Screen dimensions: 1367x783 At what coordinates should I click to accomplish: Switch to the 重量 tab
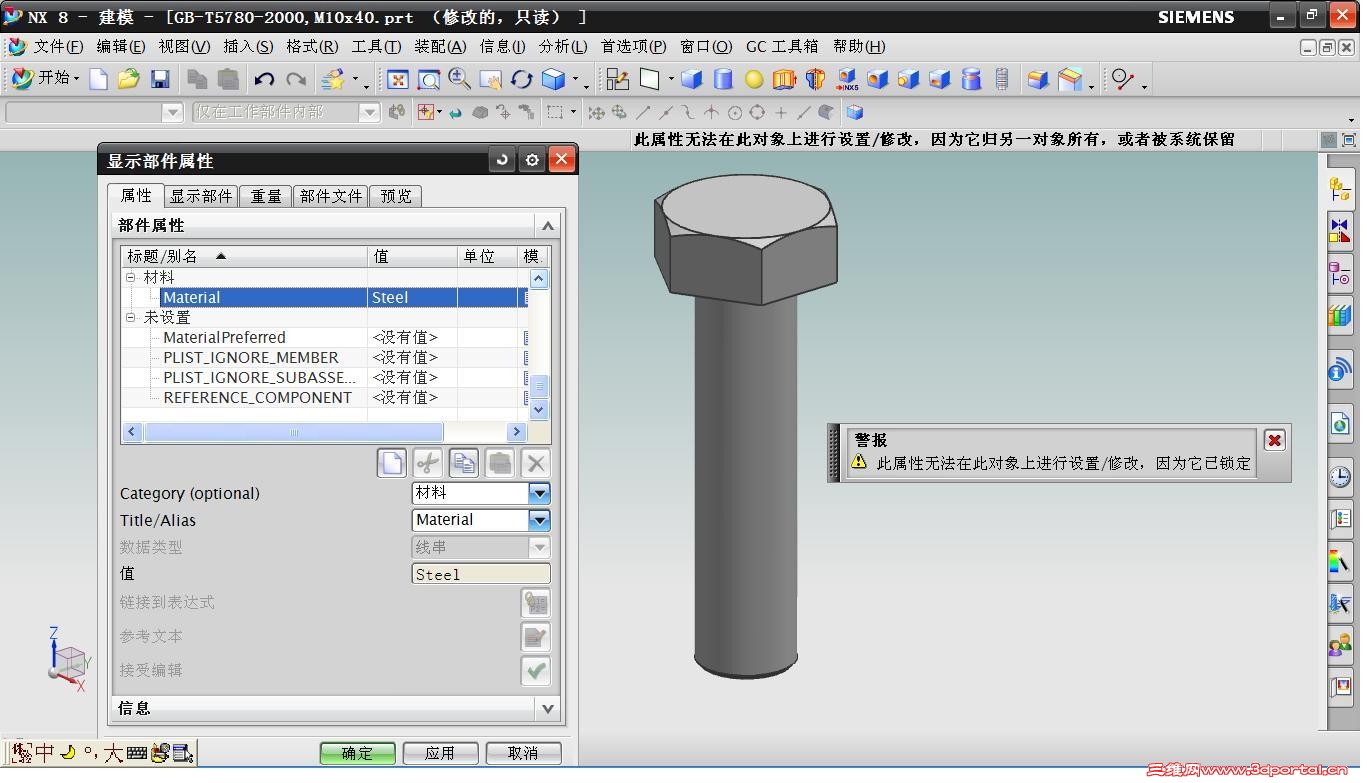(266, 196)
